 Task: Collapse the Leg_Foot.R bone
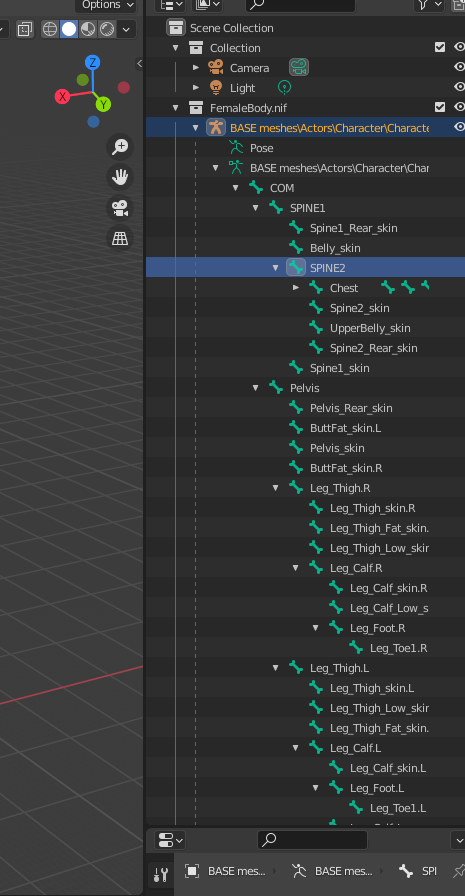click(x=316, y=628)
